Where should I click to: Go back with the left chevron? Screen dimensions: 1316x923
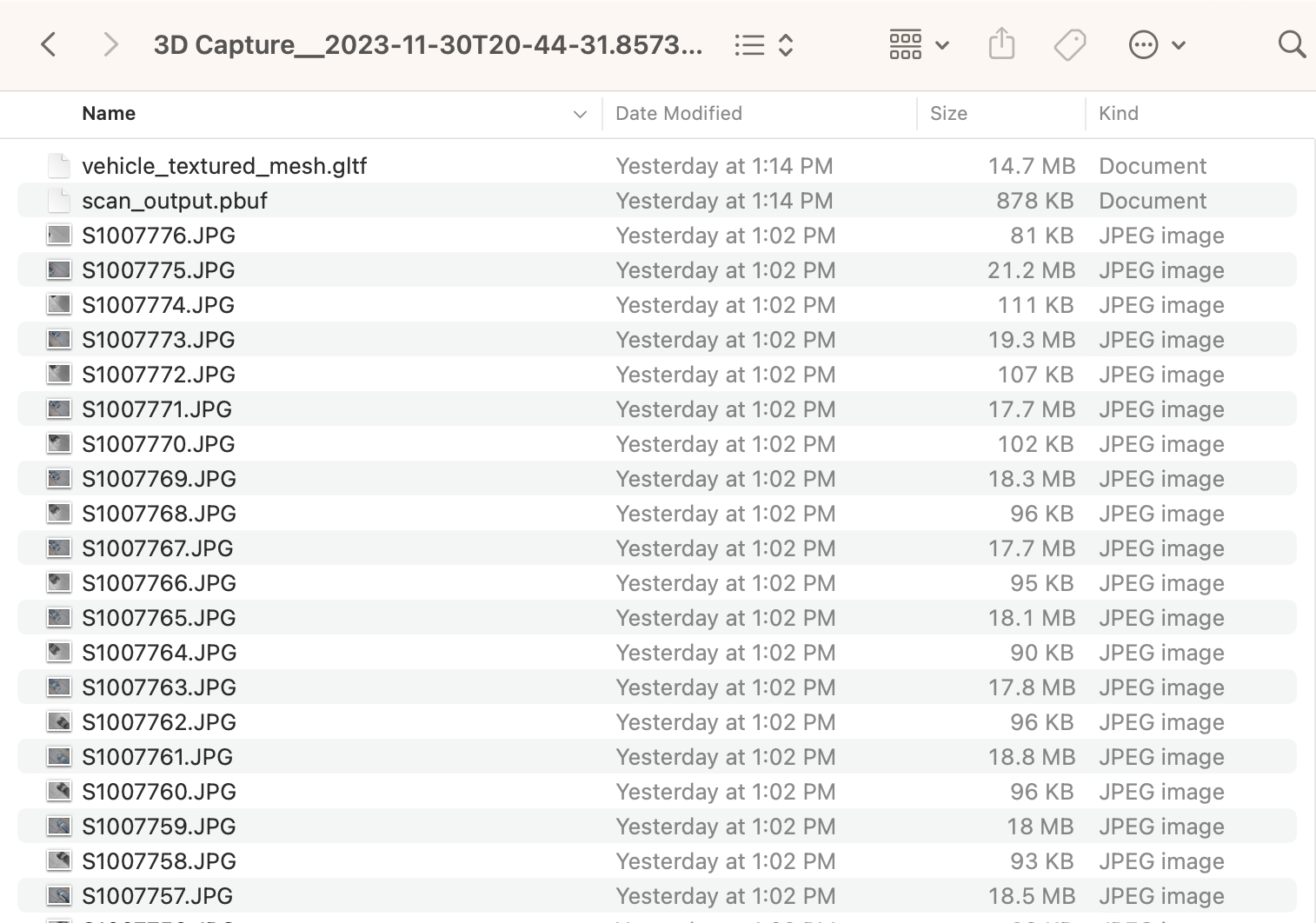[x=49, y=44]
